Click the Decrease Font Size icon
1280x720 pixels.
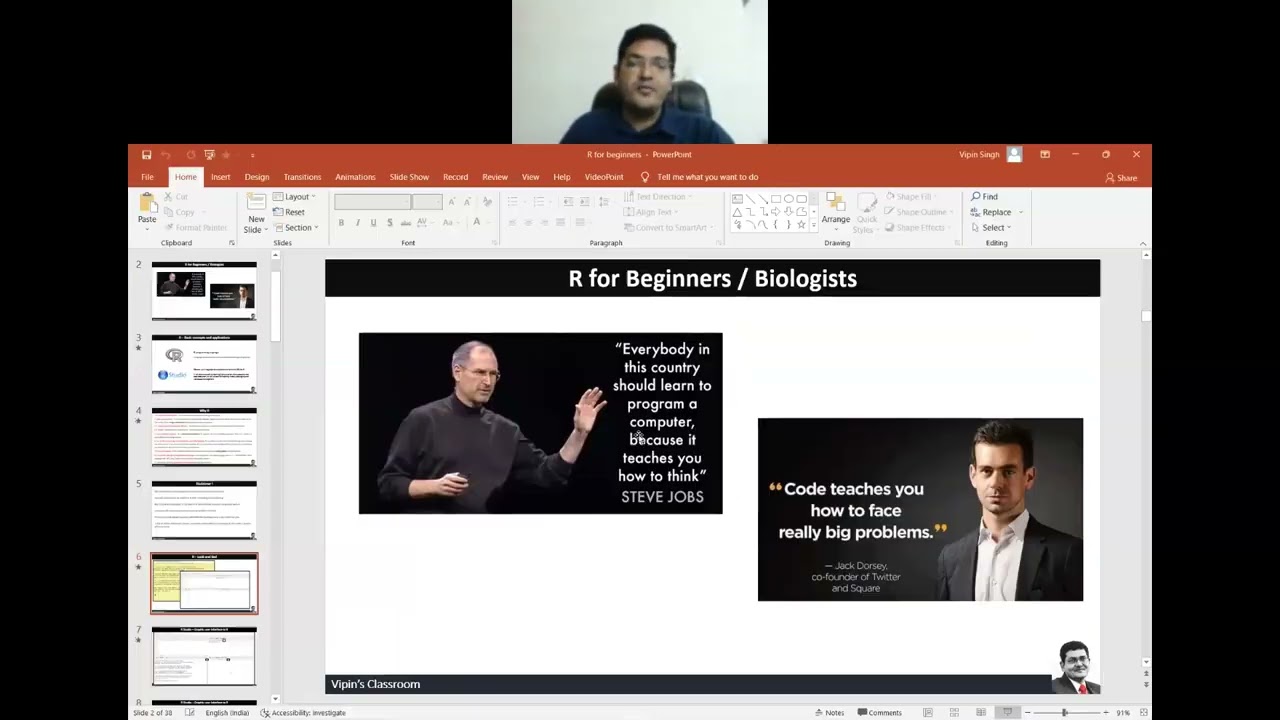point(467,201)
